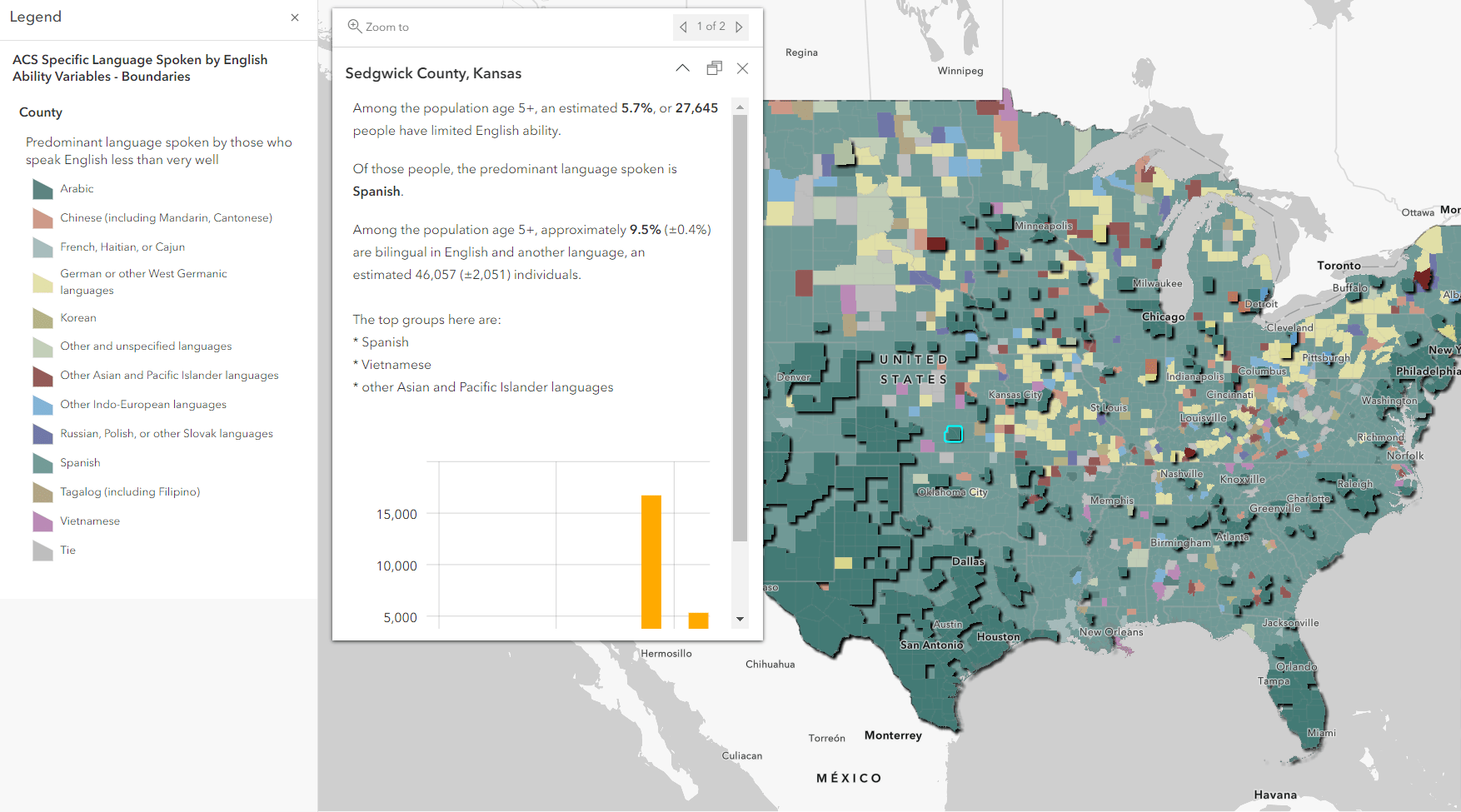Click the highlighted Sedgwick County on map
The width and height of the screenshot is (1461, 812).
(x=953, y=433)
